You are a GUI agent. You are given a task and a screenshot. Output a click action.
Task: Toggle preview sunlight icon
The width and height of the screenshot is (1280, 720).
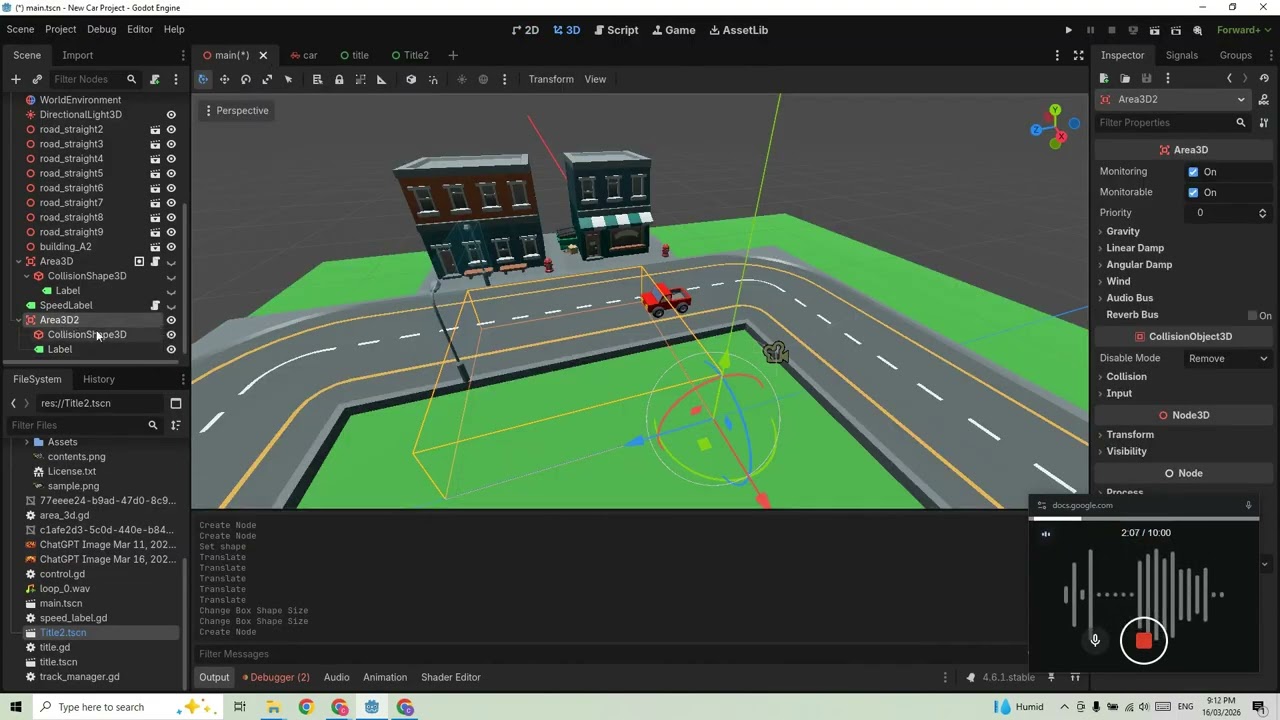tap(462, 79)
